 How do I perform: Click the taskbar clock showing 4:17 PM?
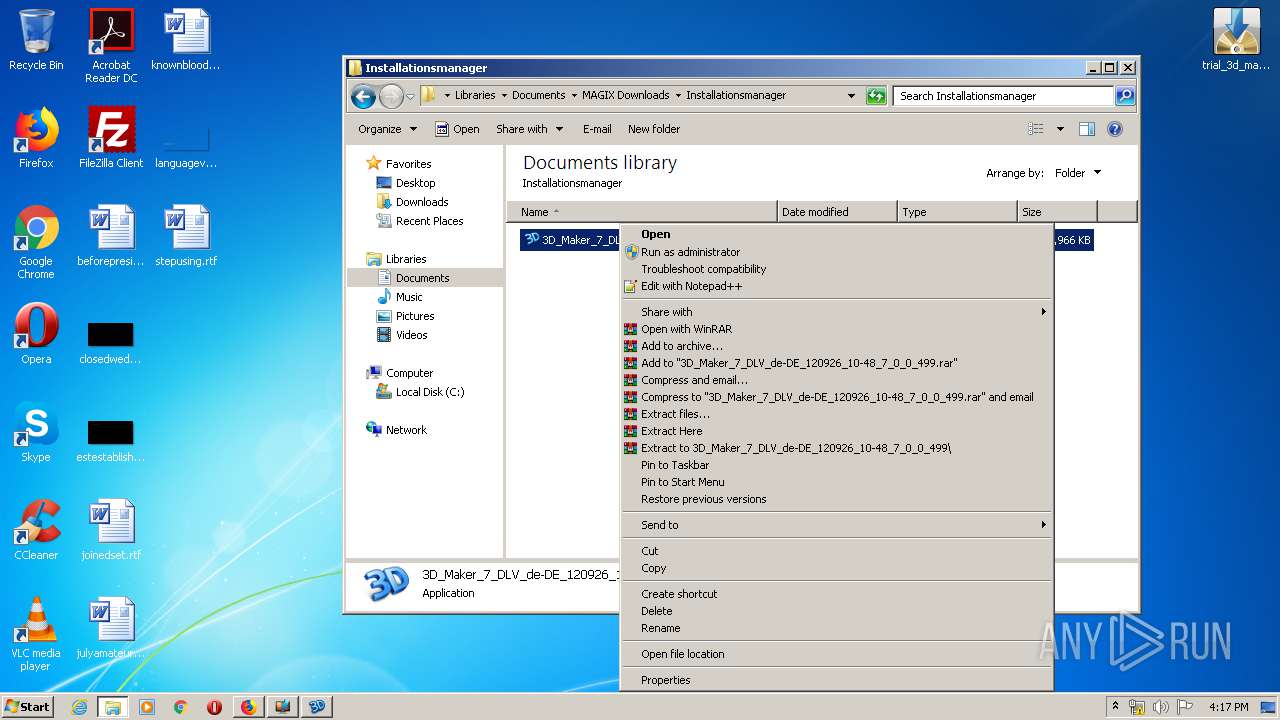[x=1228, y=707]
